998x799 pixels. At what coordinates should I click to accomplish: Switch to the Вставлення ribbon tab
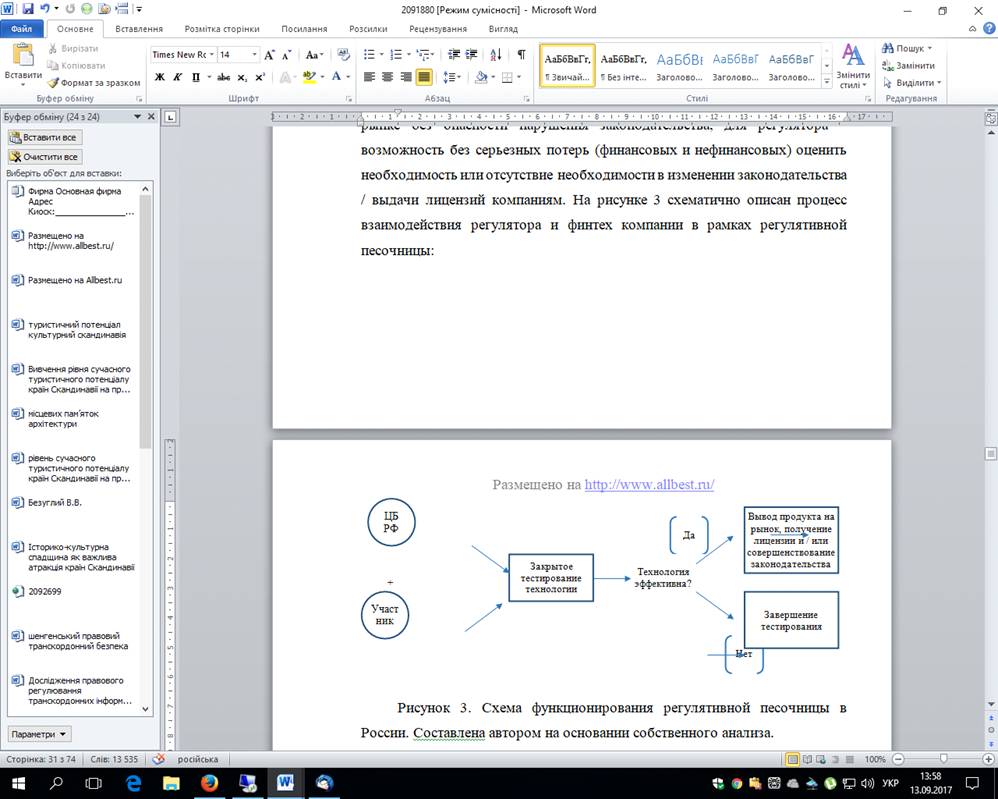point(139,29)
